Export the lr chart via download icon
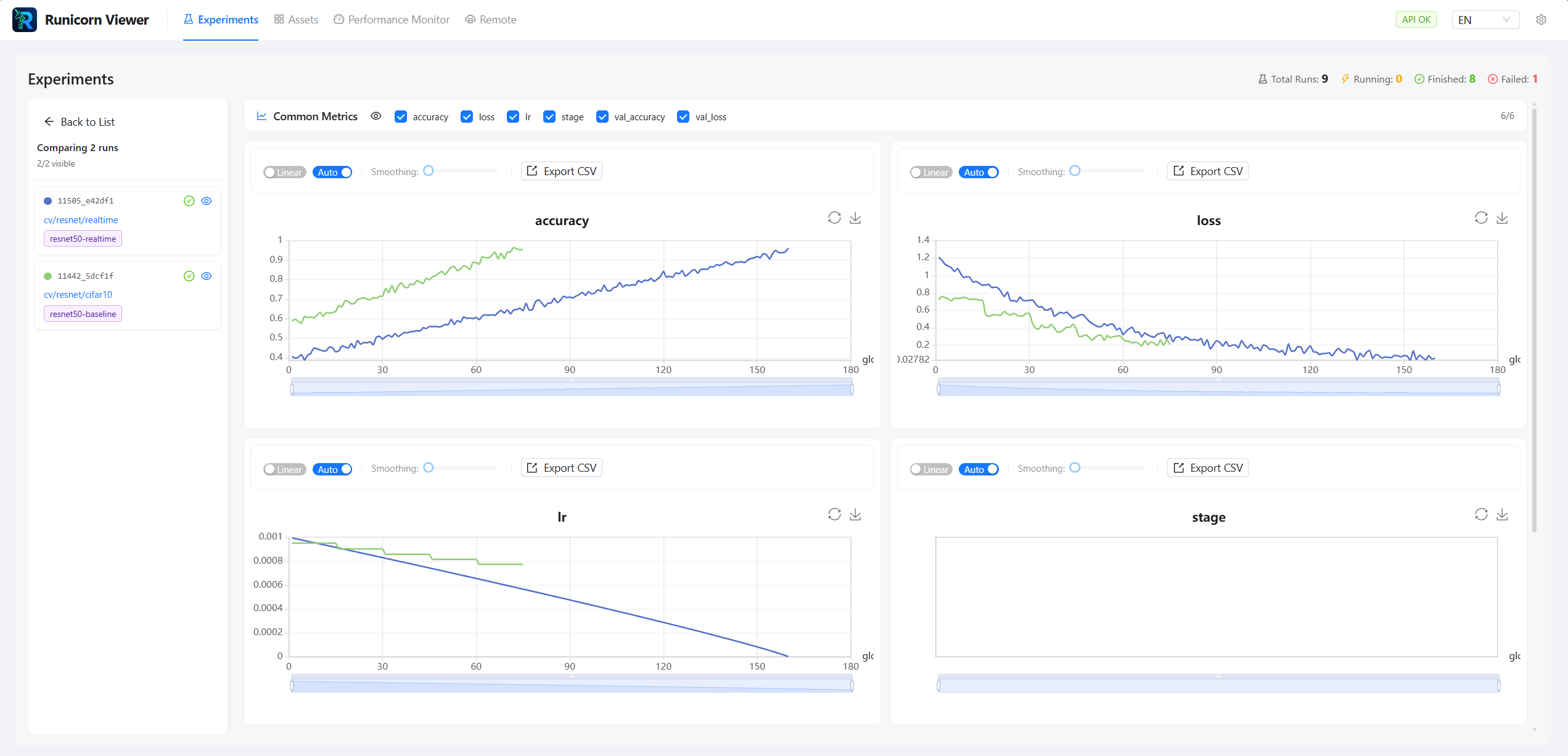 [855, 514]
